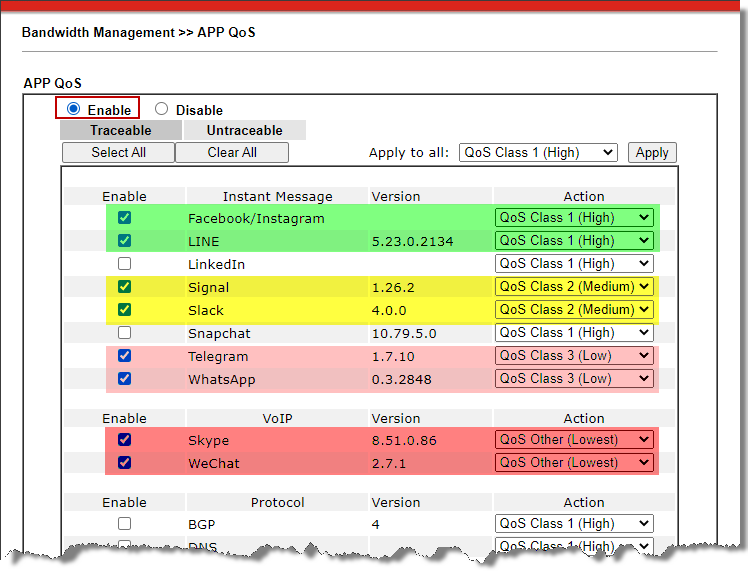This screenshot has height=571, width=748.
Task: Uncheck the LINE checkbox
Action: coord(125,240)
